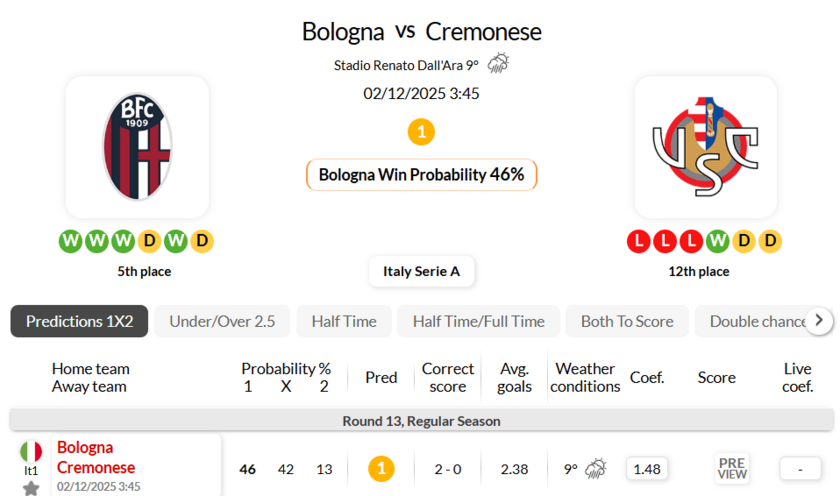The image size is (840, 496).
Task: Click the Bologna club crest logo
Action: click(x=137, y=146)
